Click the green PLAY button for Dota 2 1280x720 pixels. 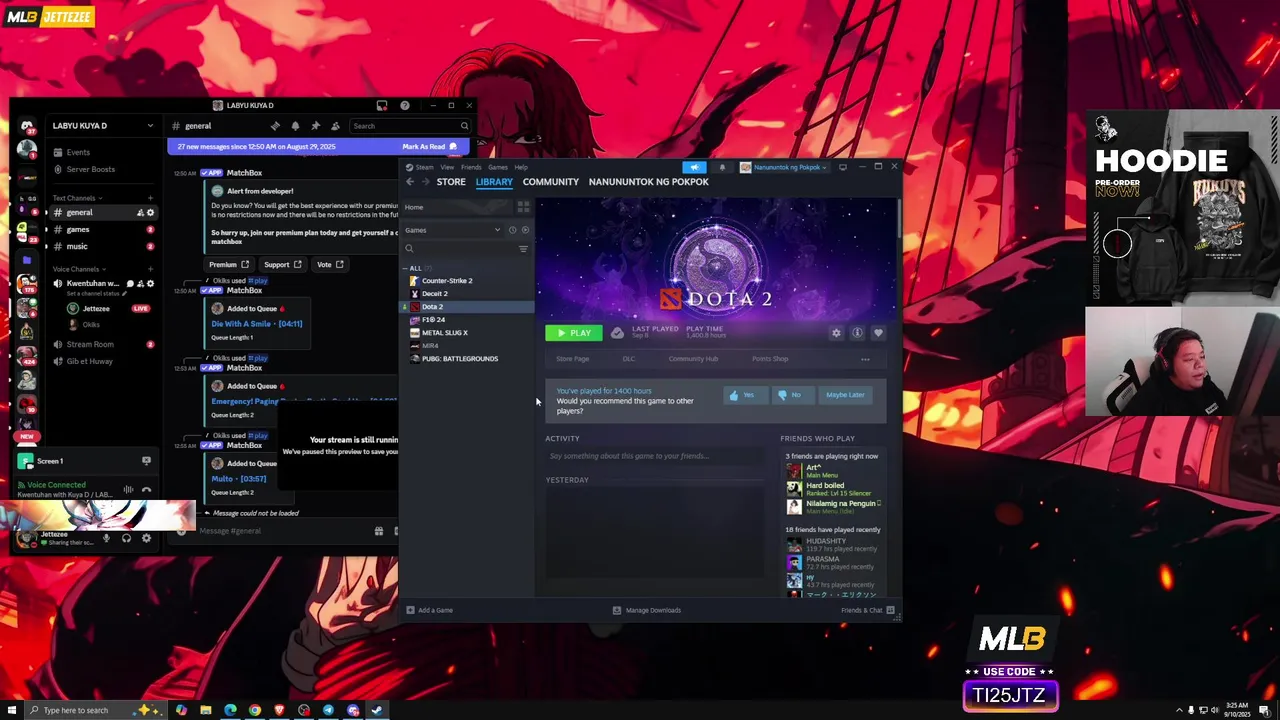click(574, 333)
